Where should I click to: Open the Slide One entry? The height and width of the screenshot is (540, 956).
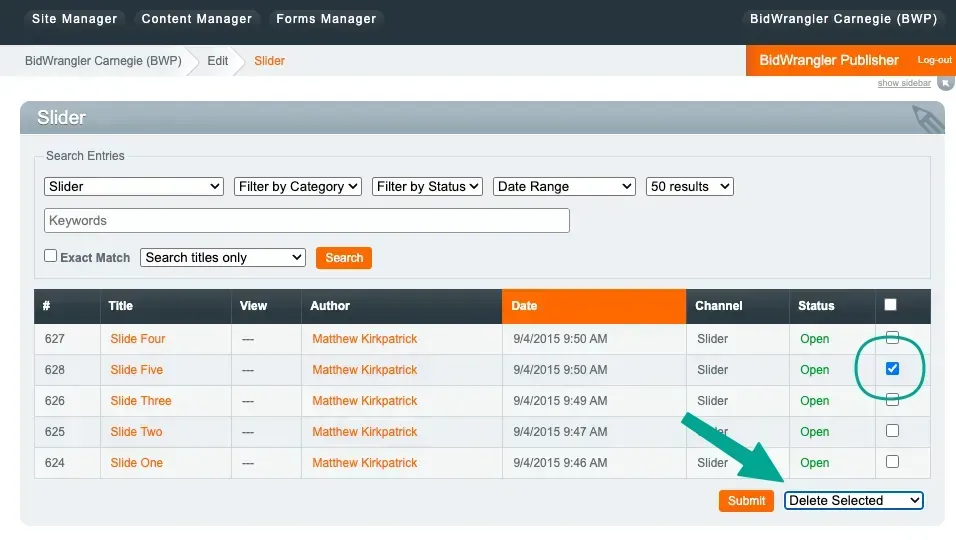137,463
